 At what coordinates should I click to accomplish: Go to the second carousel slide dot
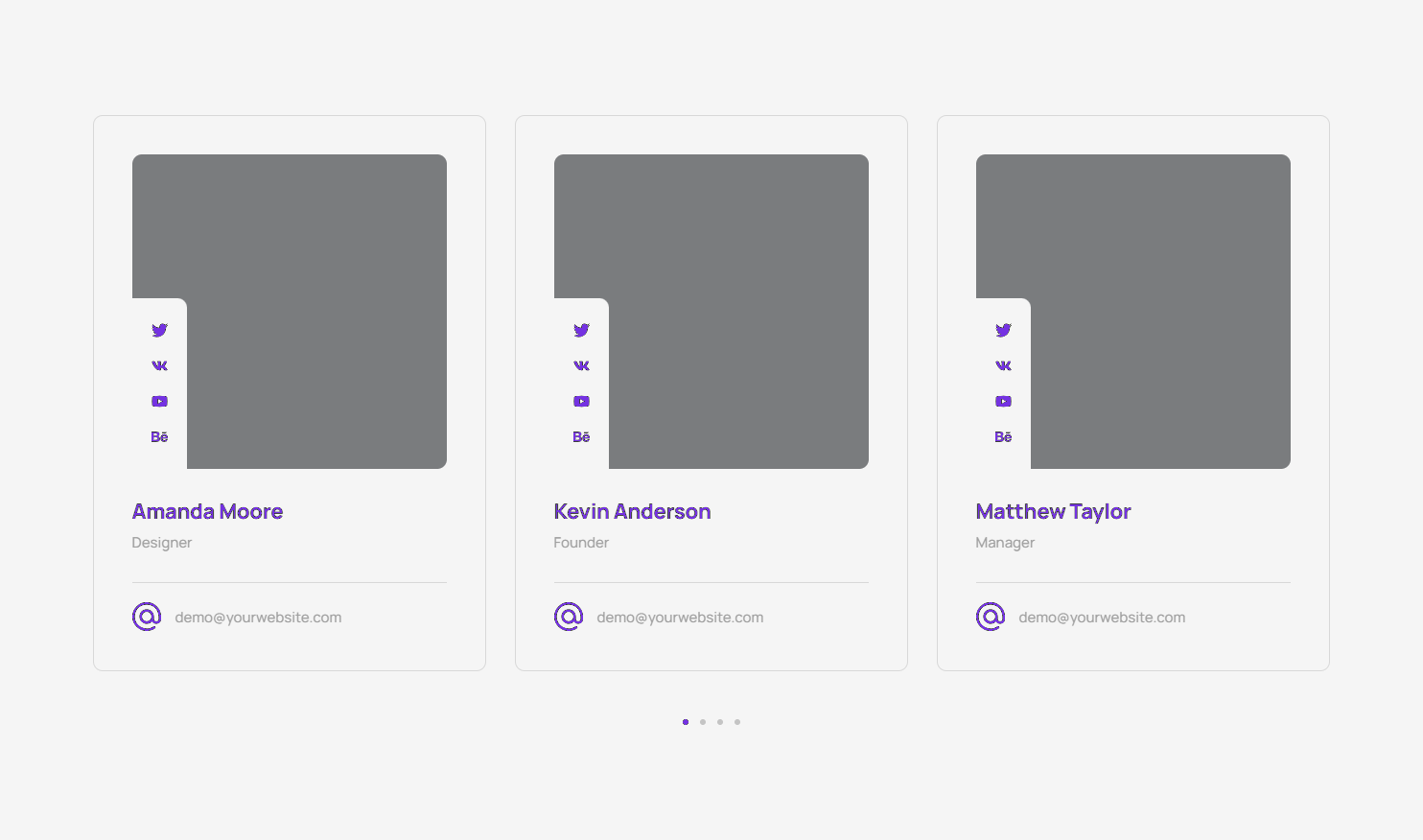click(703, 722)
